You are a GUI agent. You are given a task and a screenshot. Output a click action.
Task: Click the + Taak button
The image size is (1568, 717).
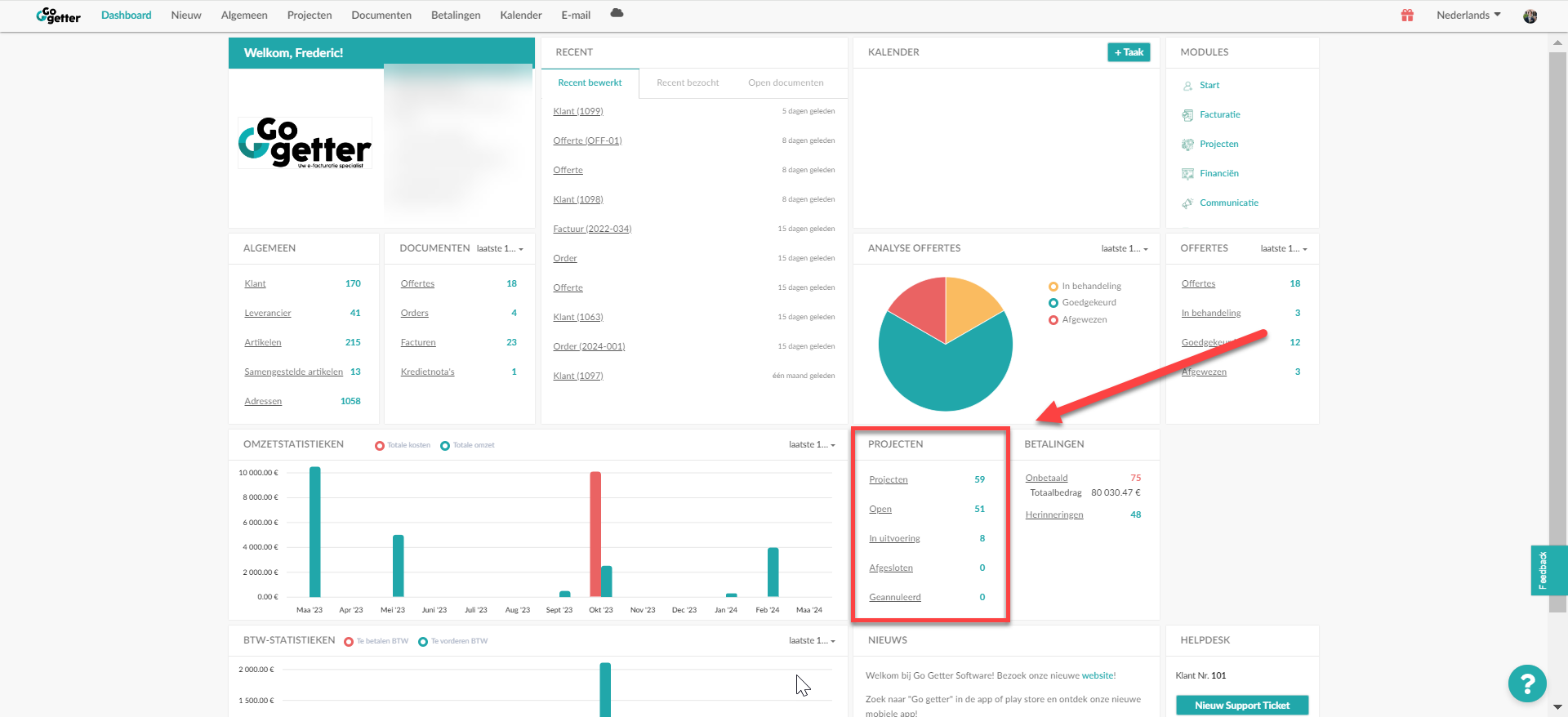click(1129, 52)
